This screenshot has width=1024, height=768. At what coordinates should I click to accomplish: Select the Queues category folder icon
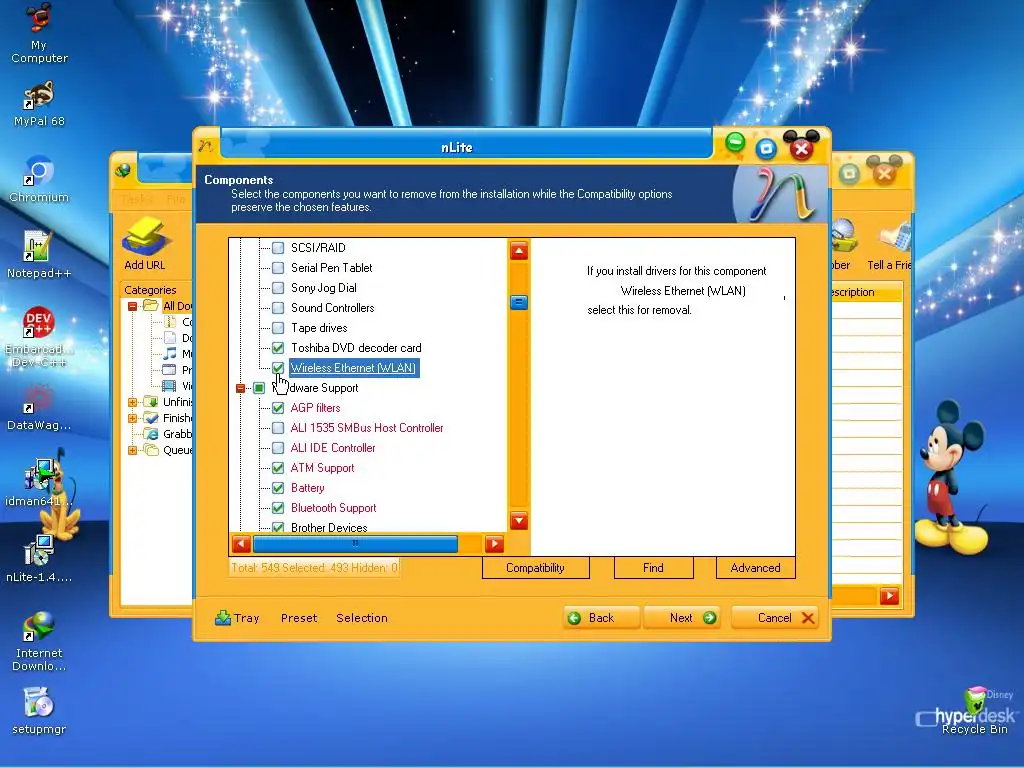[x=151, y=450]
